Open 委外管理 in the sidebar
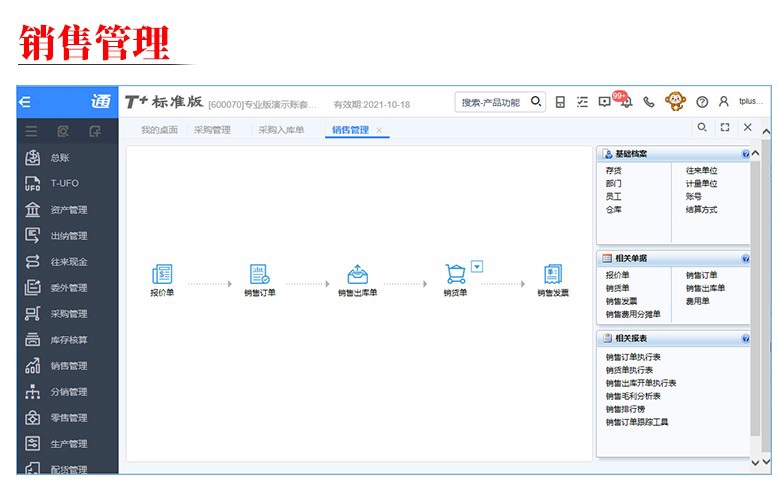Screen dimensions: 778x487 click(67, 288)
